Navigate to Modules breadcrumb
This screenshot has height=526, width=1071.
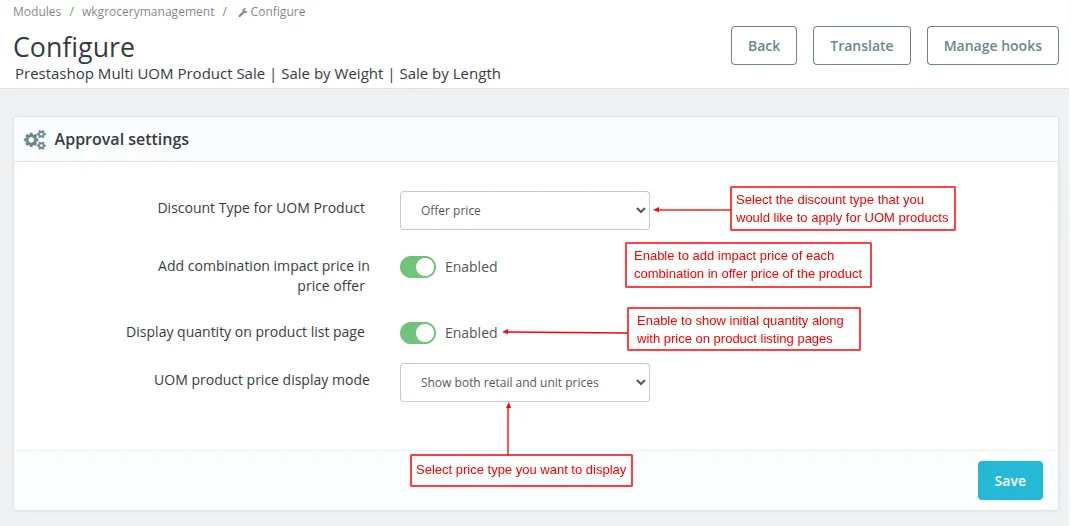(x=37, y=12)
